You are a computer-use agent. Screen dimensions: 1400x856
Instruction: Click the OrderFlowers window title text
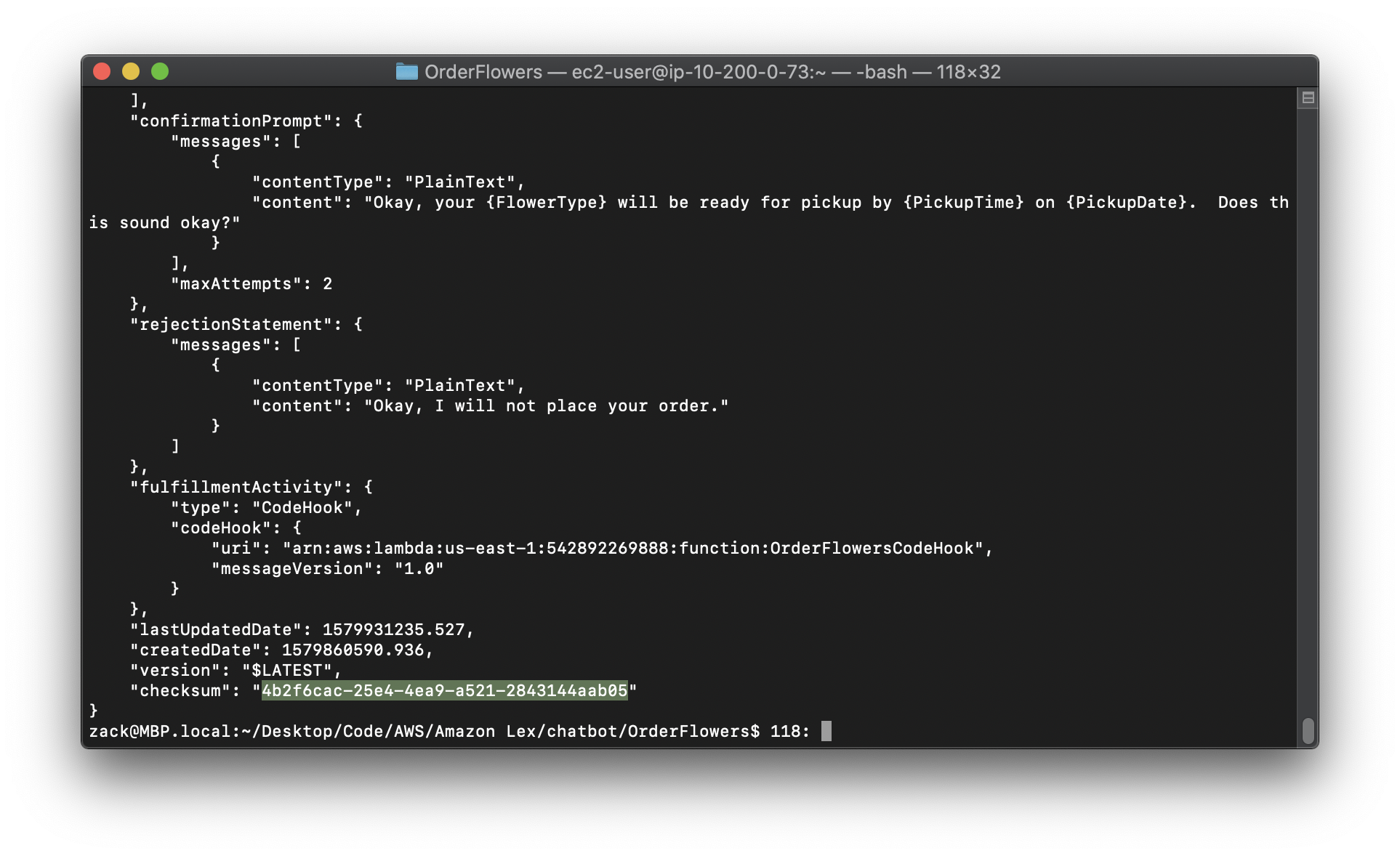(x=483, y=72)
